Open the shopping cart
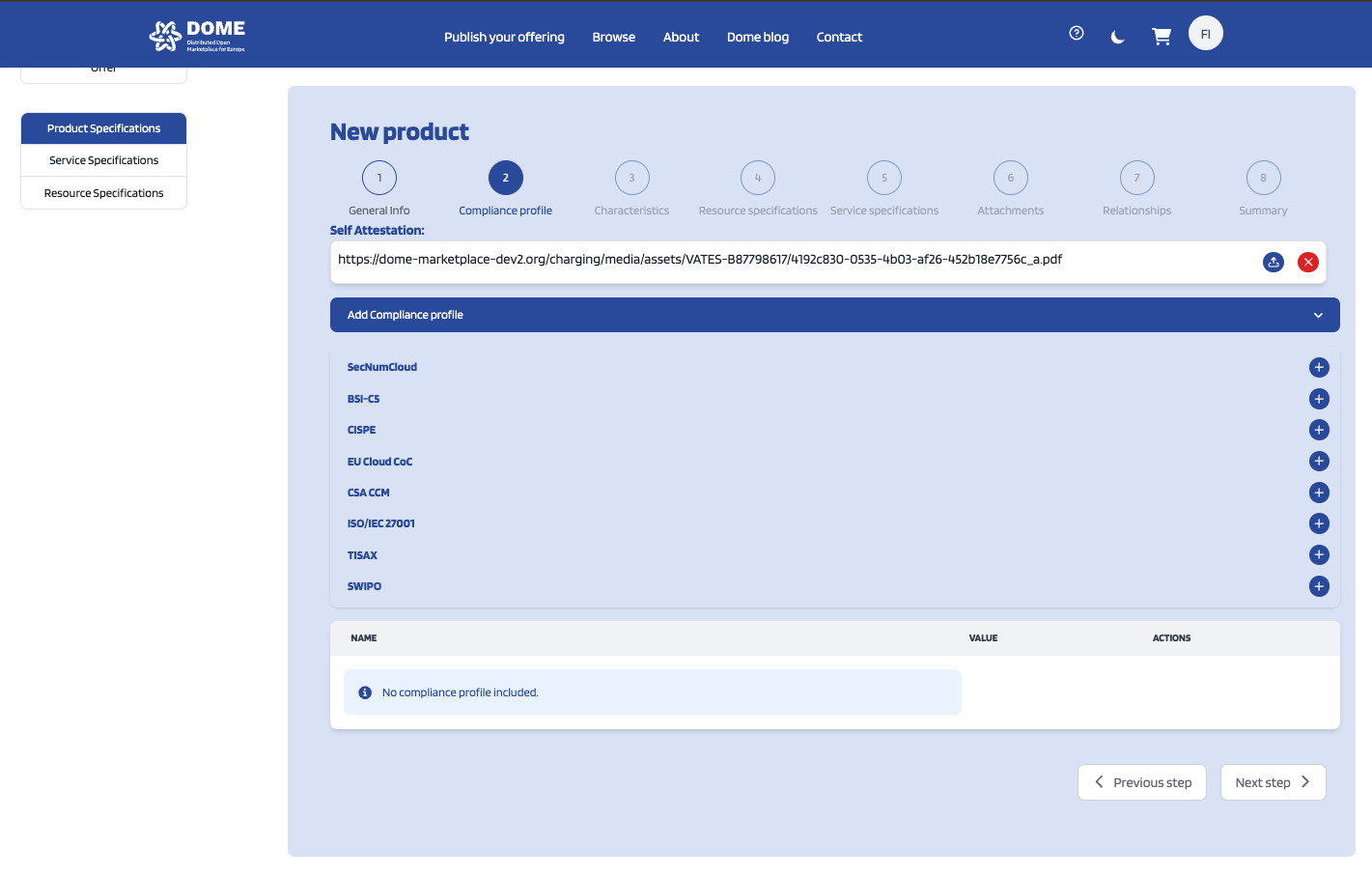This screenshot has width=1372, height=875. point(1162,37)
